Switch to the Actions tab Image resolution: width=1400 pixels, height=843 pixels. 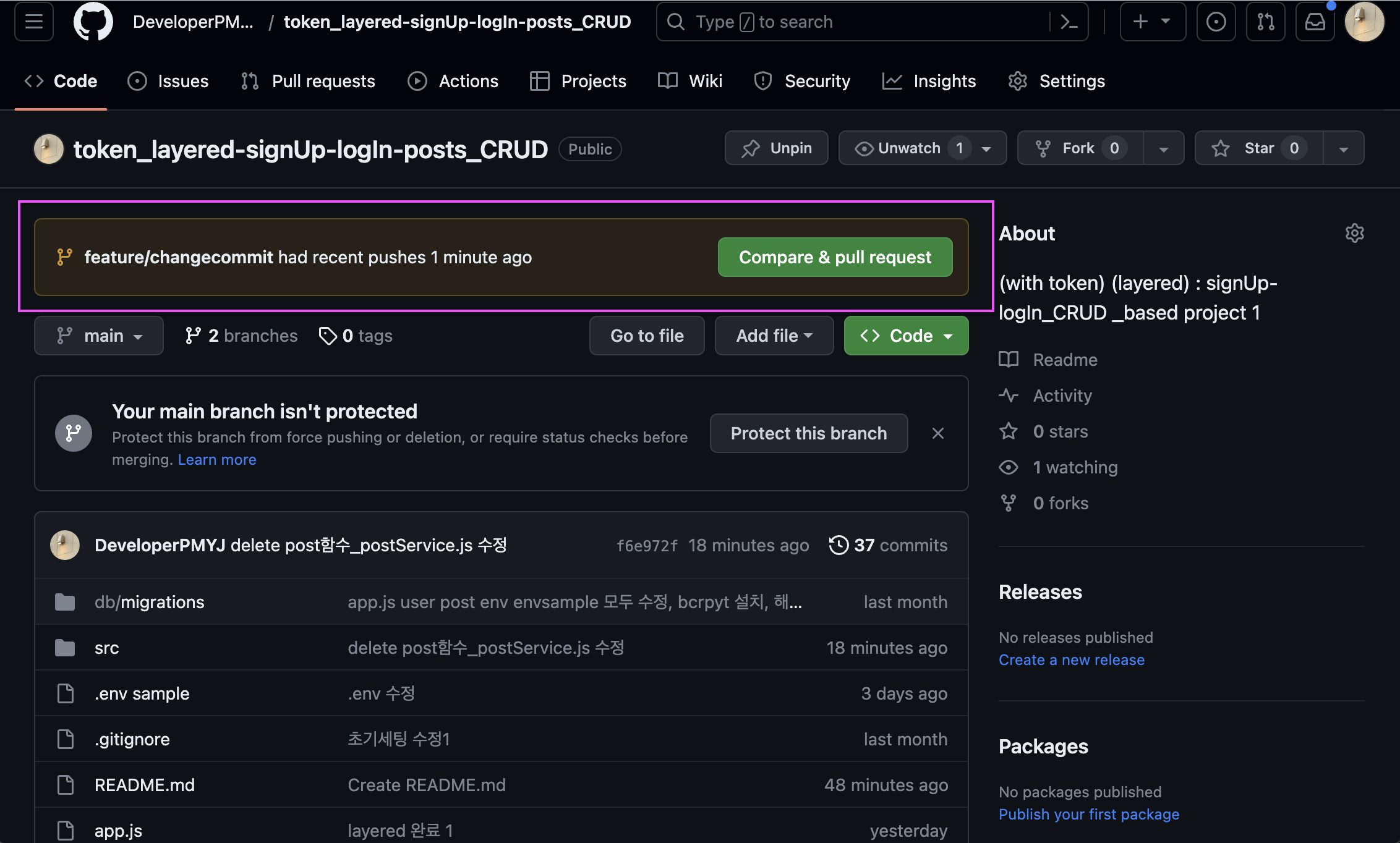click(x=453, y=81)
